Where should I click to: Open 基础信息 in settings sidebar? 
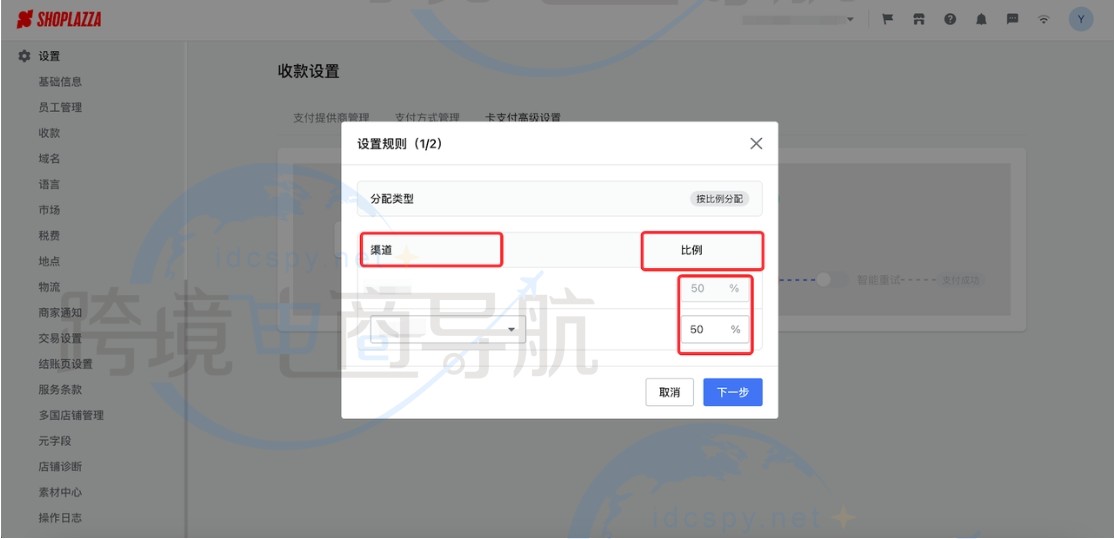pos(60,82)
